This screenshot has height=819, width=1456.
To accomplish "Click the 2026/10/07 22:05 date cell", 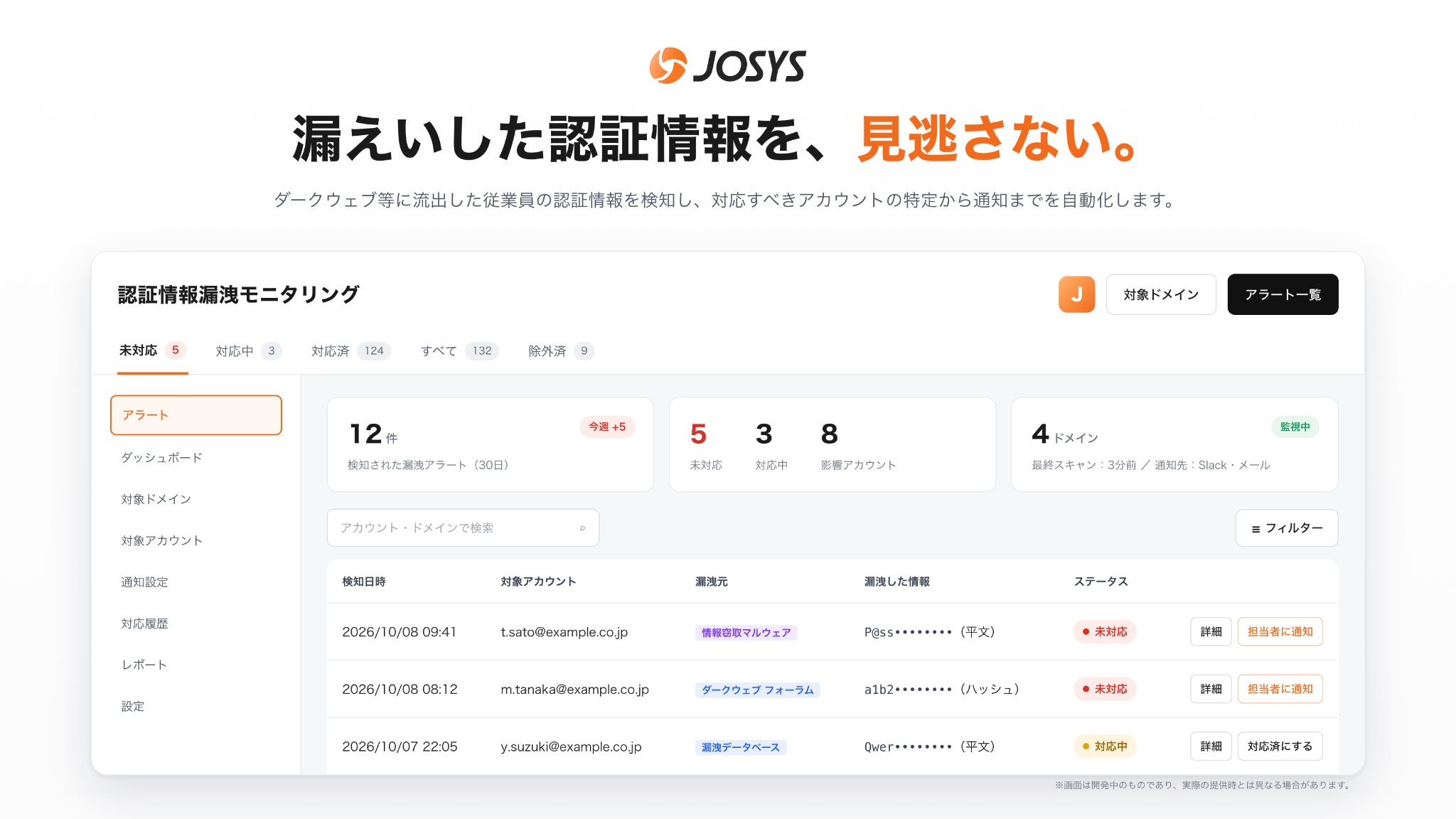I will click(x=400, y=746).
